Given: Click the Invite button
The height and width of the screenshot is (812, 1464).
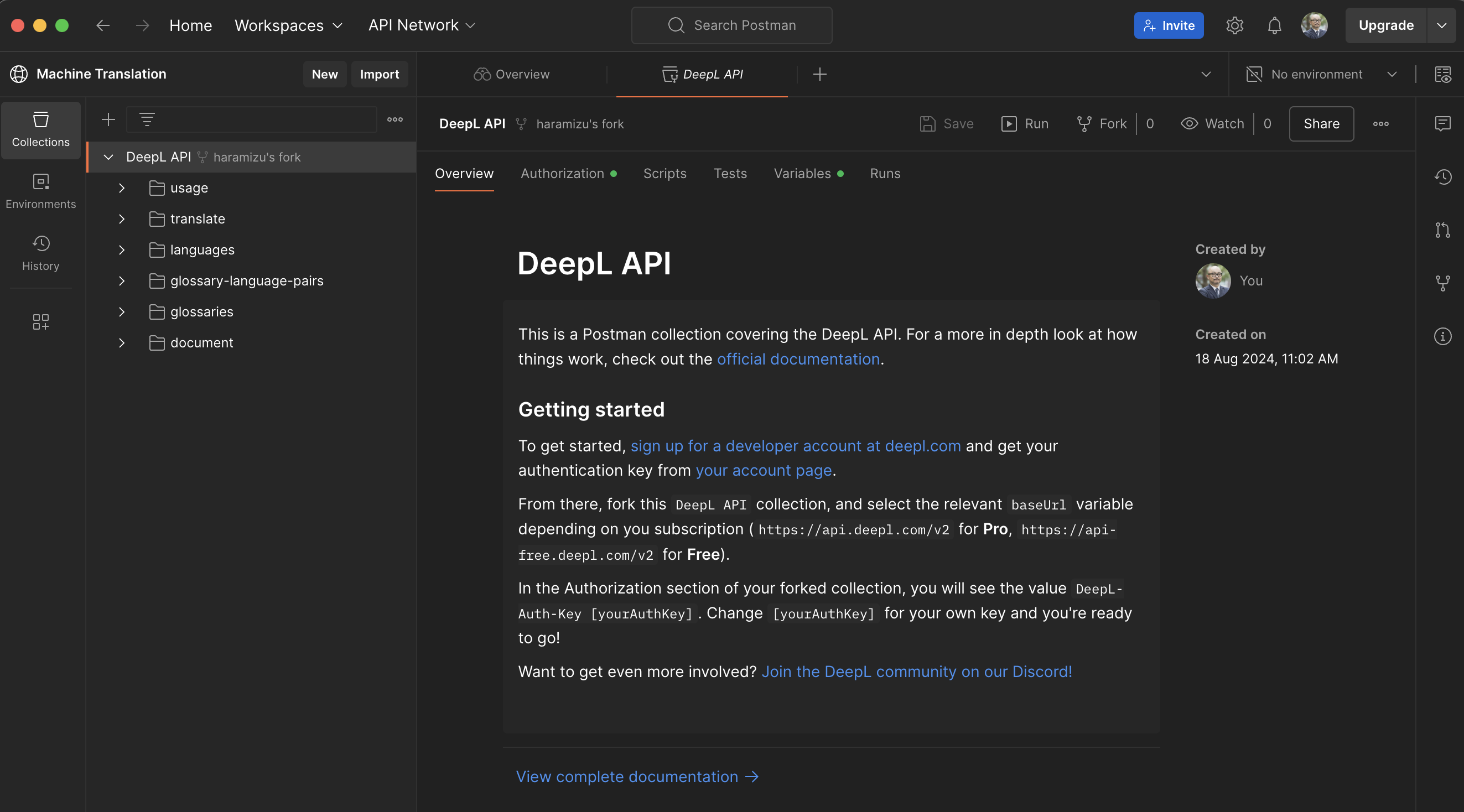Looking at the screenshot, I should [1169, 25].
